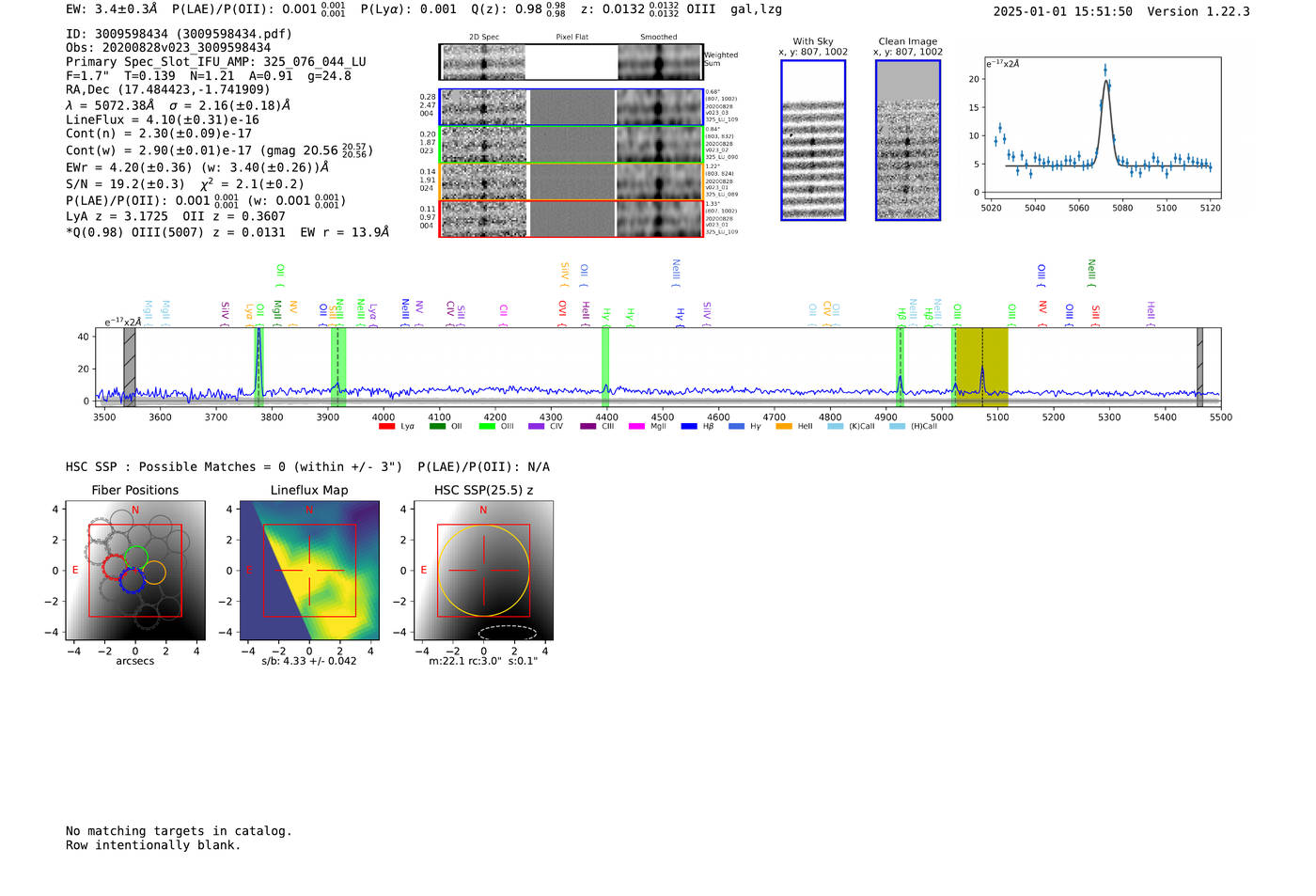Open the Clean Image cutout
Screen dimensions: 1316x896
(x=908, y=140)
